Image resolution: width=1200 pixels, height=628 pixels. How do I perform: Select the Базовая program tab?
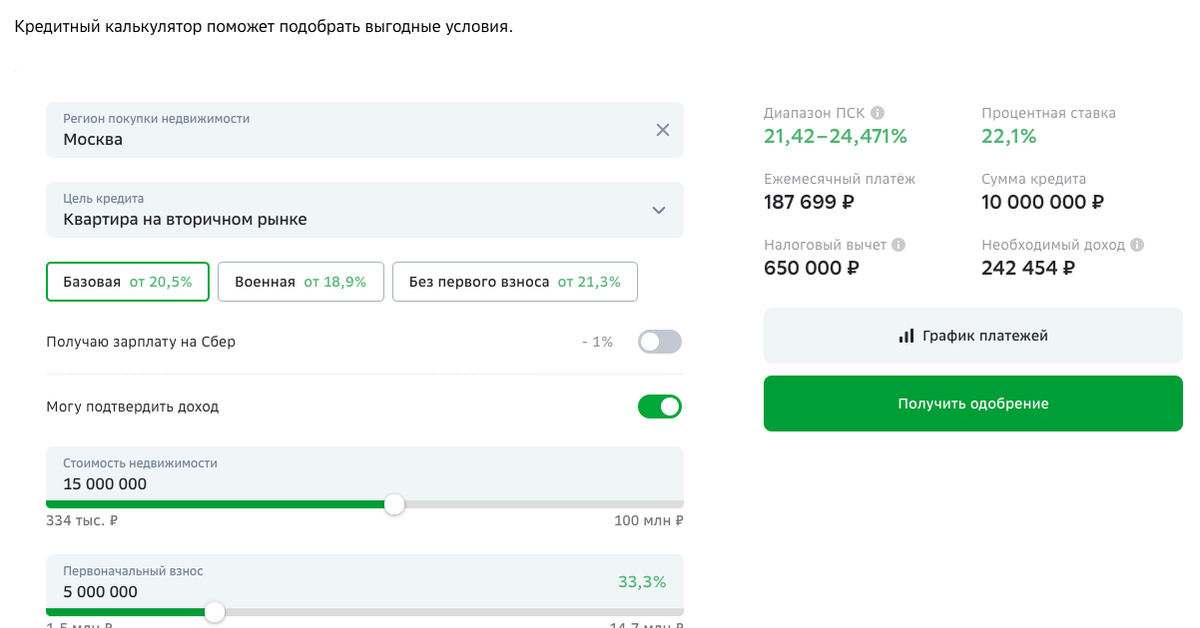[x=127, y=282]
